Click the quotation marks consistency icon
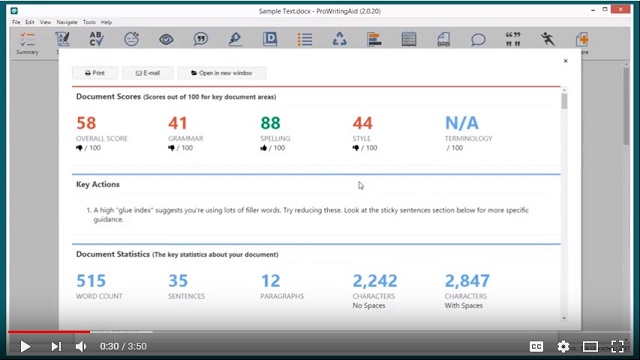This screenshot has height=360, width=640. (x=513, y=39)
